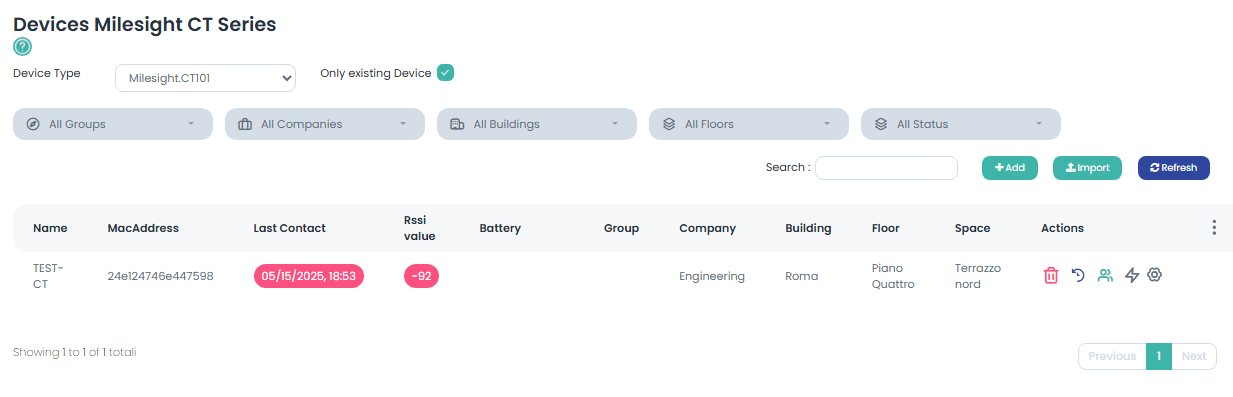Open the help question-mark icon
Viewport: 1233px width, 397px height.
[x=22, y=46]
